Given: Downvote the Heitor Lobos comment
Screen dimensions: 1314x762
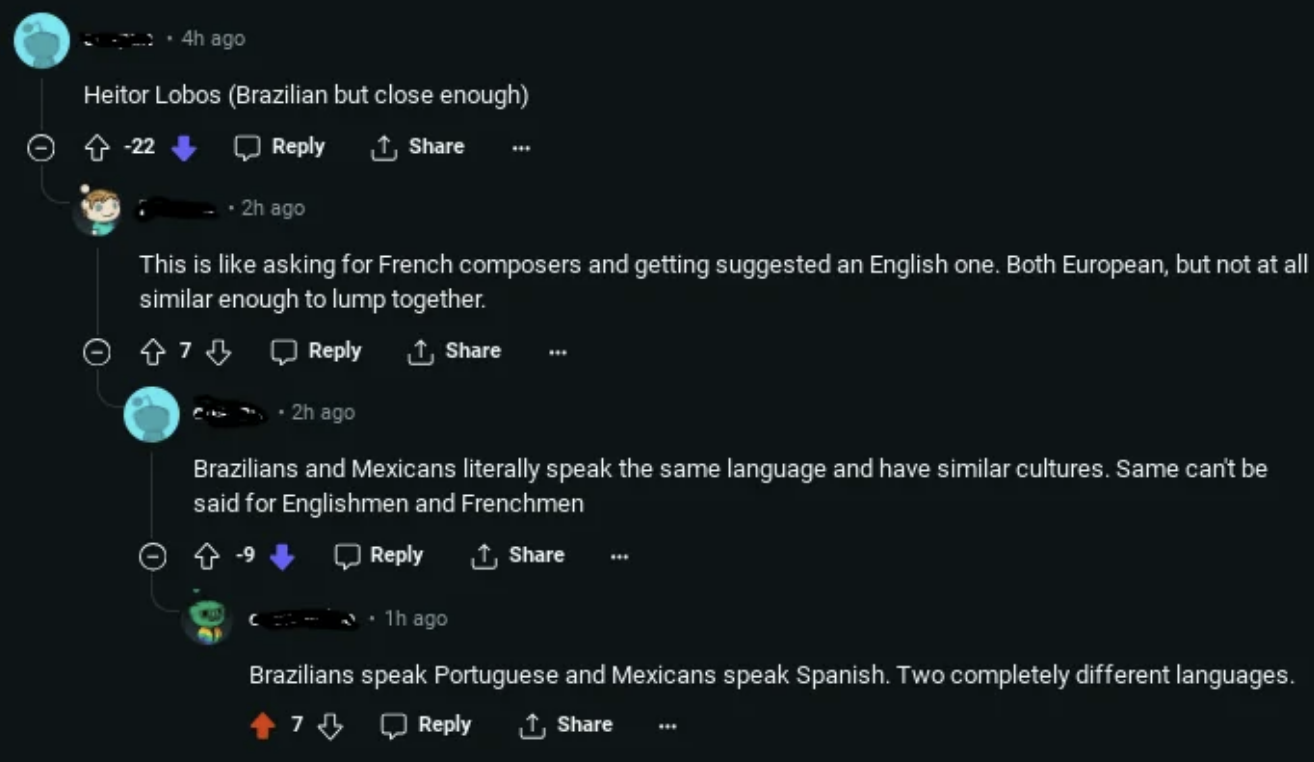Looking at the screenshot, I should (x=183, y=147).
